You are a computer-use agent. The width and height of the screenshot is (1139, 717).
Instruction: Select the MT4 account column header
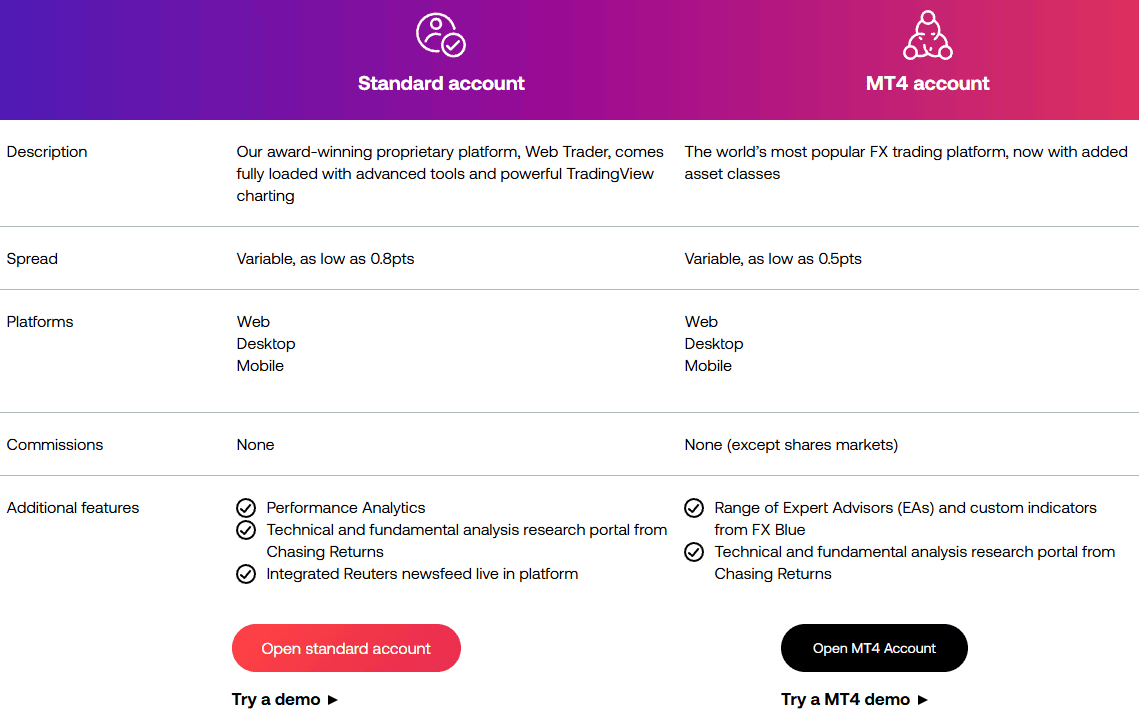[929, 83]
